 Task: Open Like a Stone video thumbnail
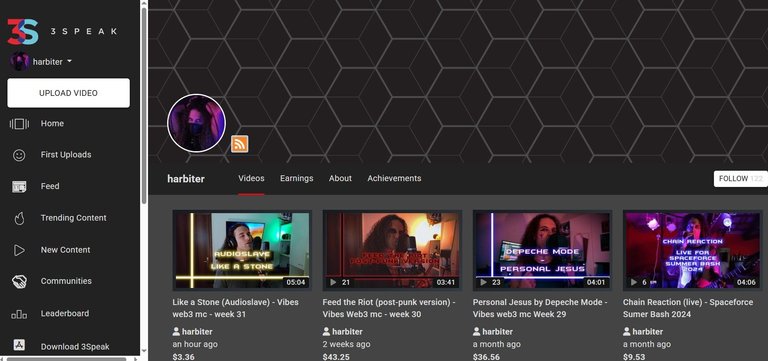click(x=242, y=250)
